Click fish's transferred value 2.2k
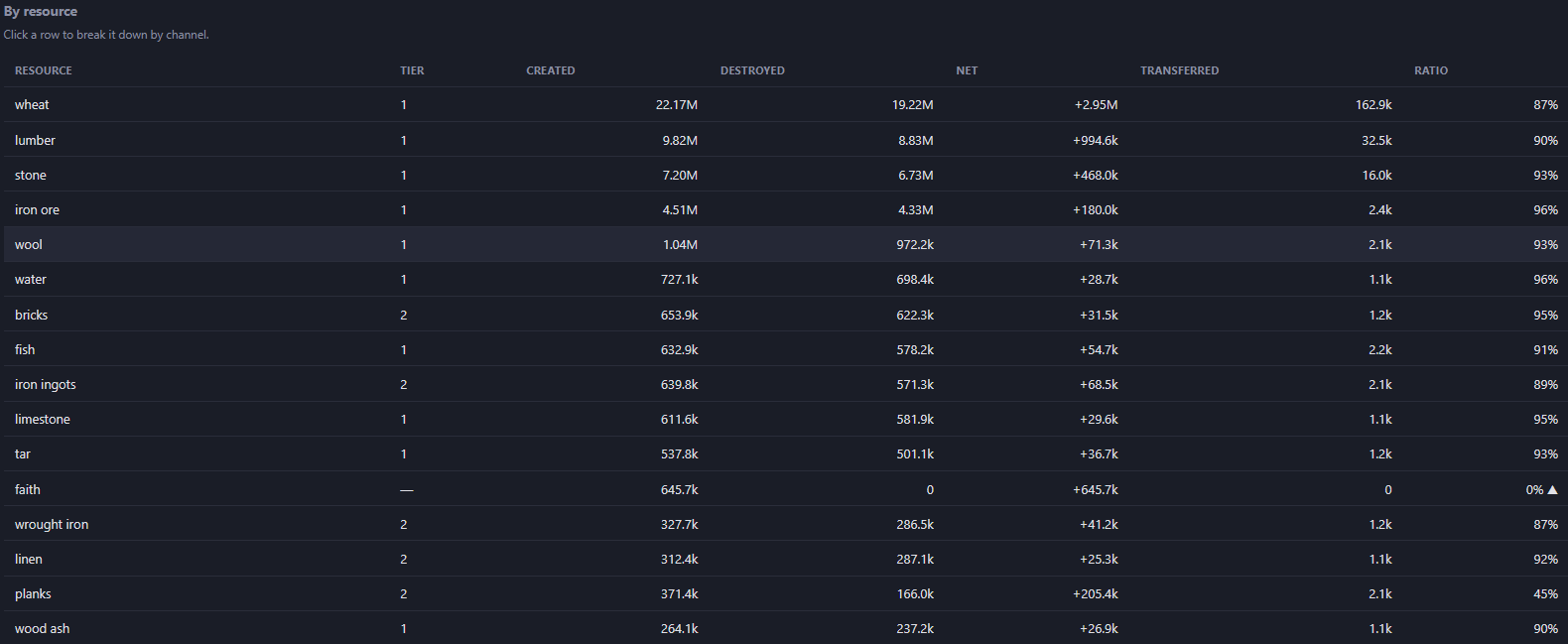 1380,349
